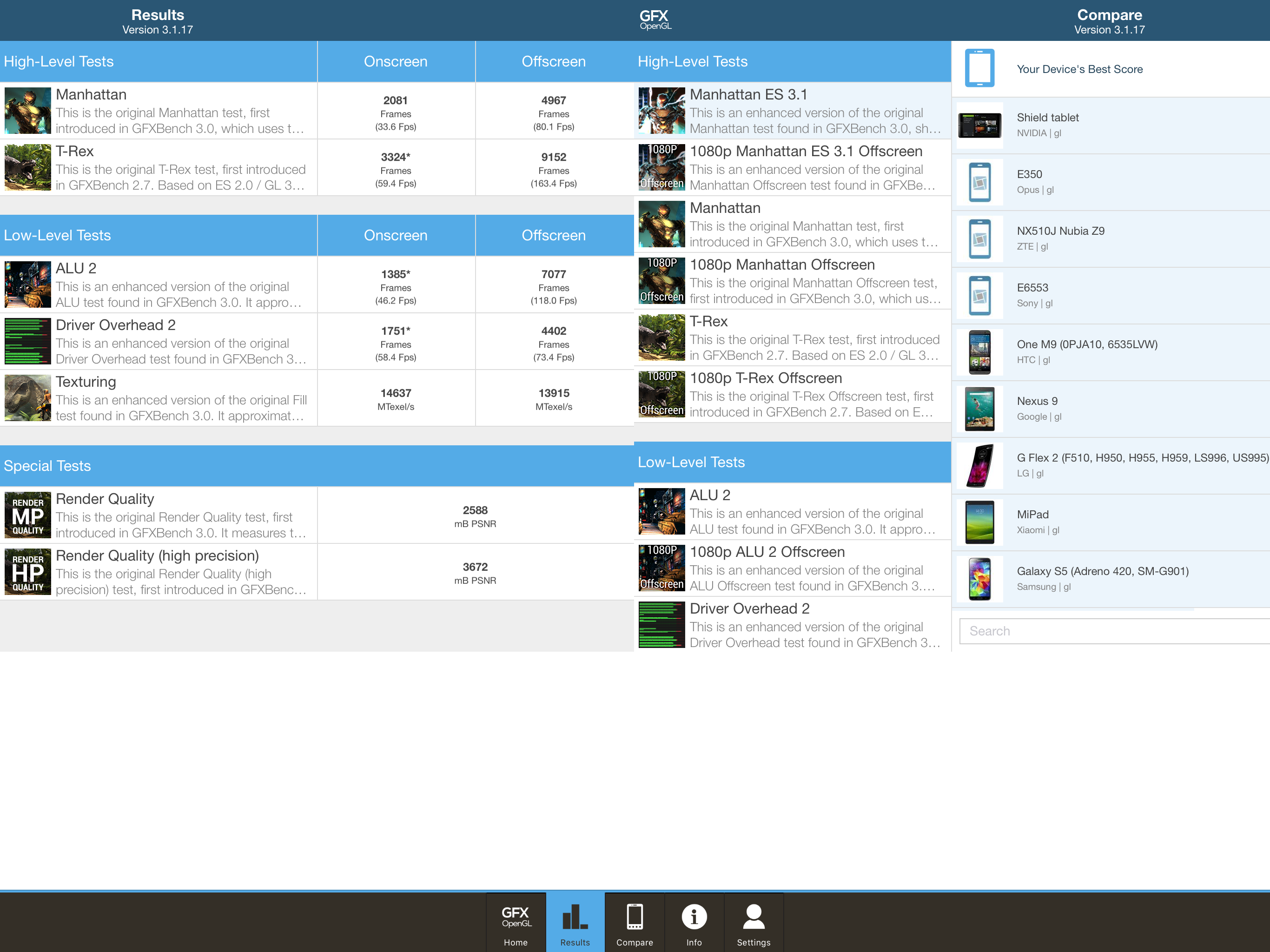
Task: Open Render Quality MP icon
Action: 27,515
